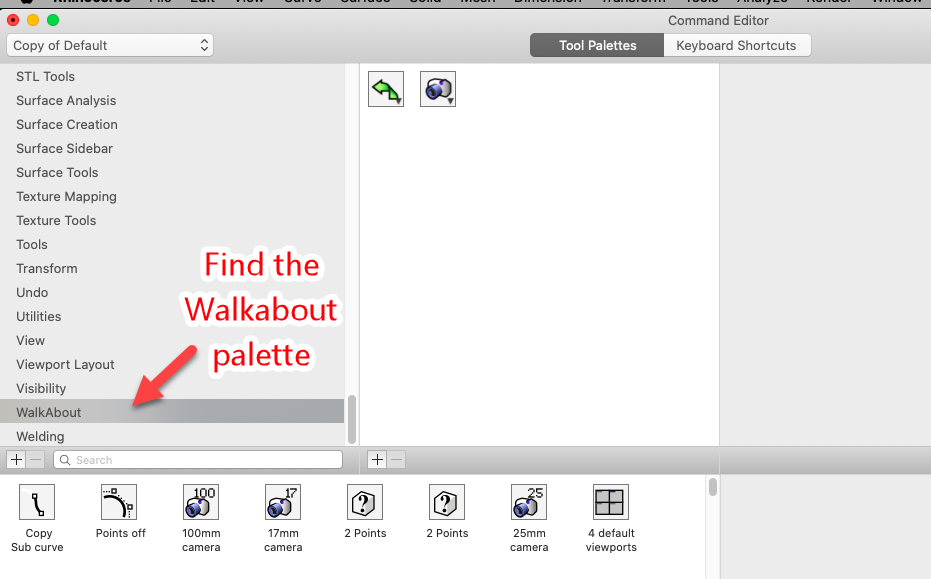Select the 25mm camera command icon
The height and width of the screenshot is (579, 931).
[x=528, y=502]
